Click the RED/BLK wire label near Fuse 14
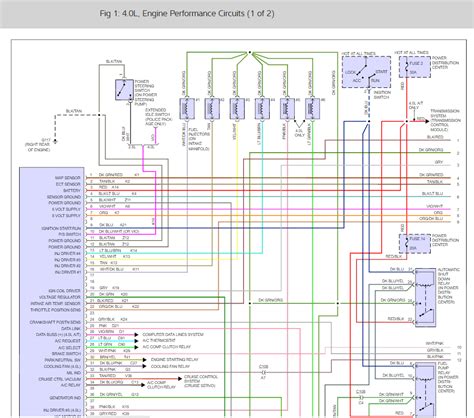The image size is (474, 418). tap(393, 257)
